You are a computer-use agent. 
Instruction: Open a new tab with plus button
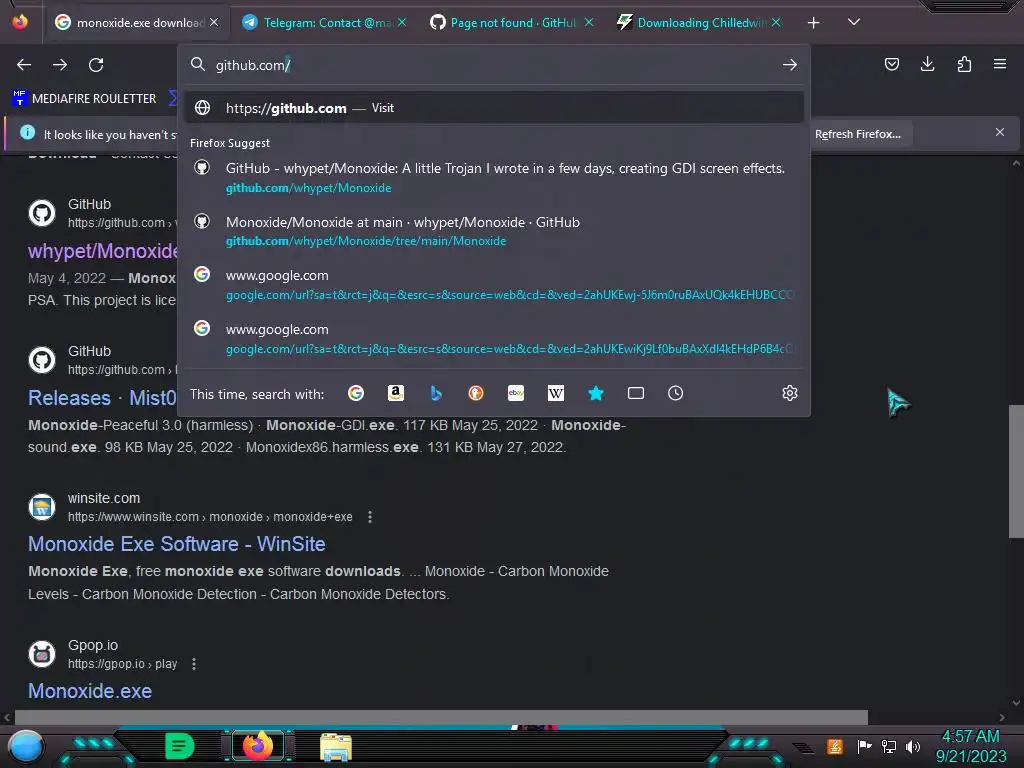tap(813, 23)
